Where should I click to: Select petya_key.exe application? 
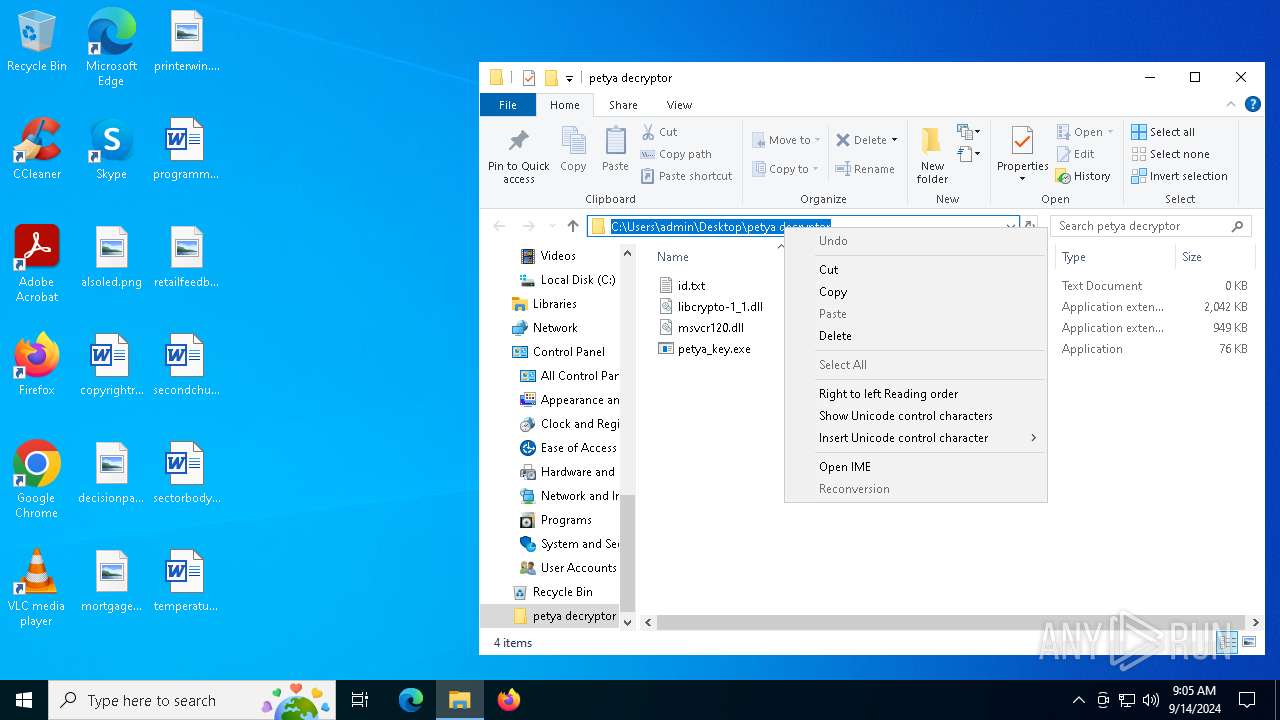714,349
